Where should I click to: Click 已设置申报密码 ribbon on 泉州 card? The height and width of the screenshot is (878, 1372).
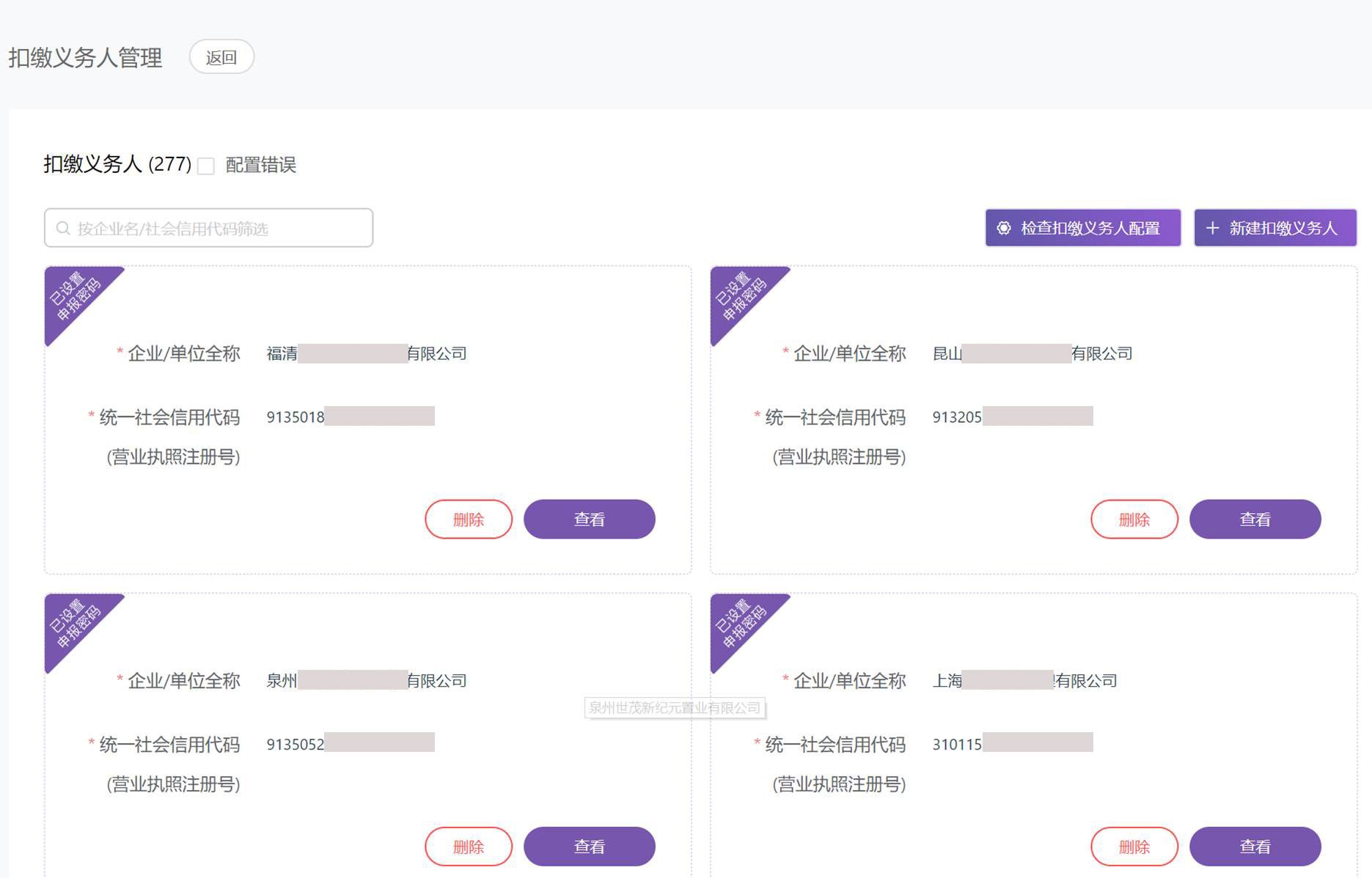click(x=74, y=624)
